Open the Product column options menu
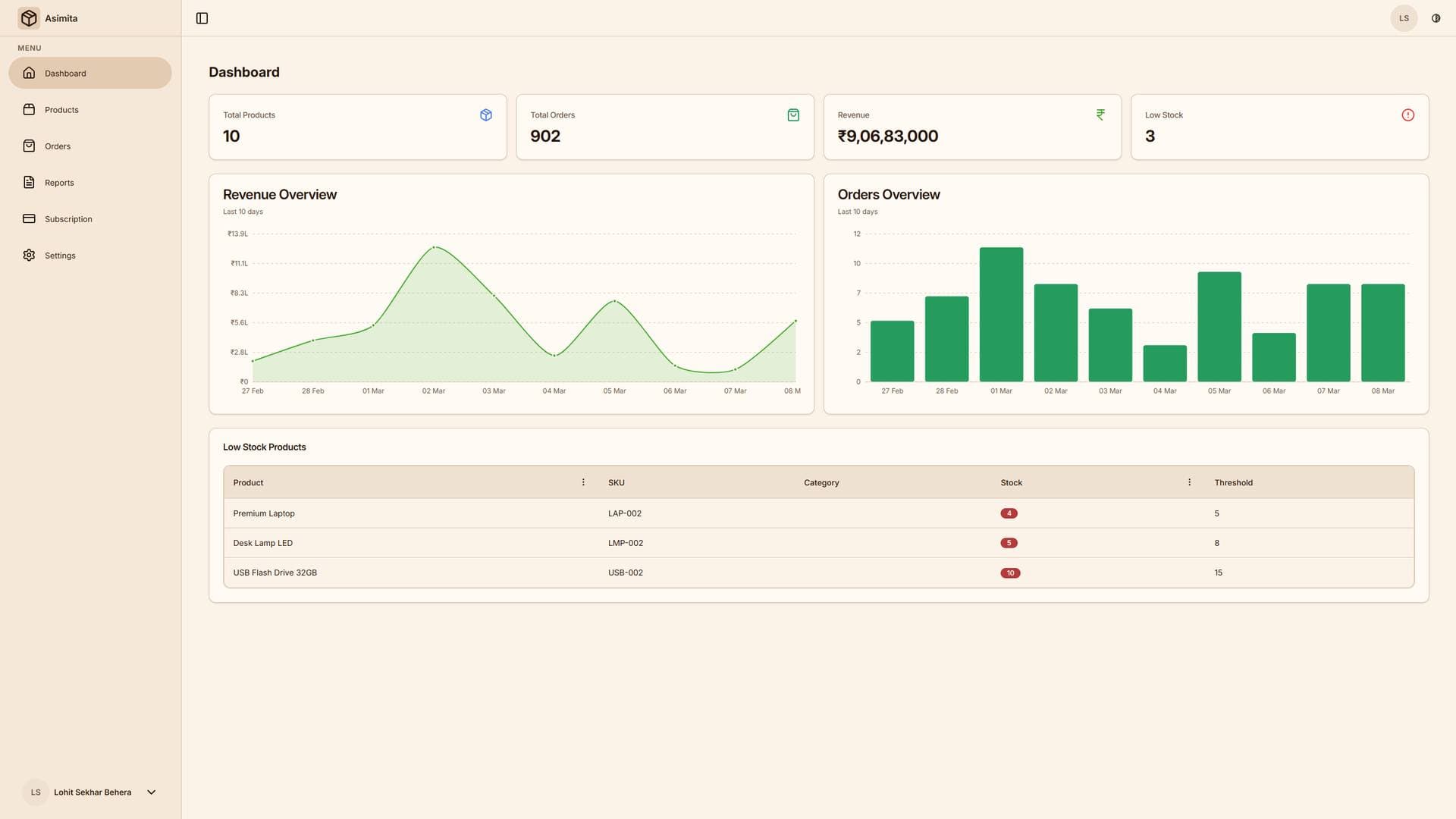 (583, 482)
